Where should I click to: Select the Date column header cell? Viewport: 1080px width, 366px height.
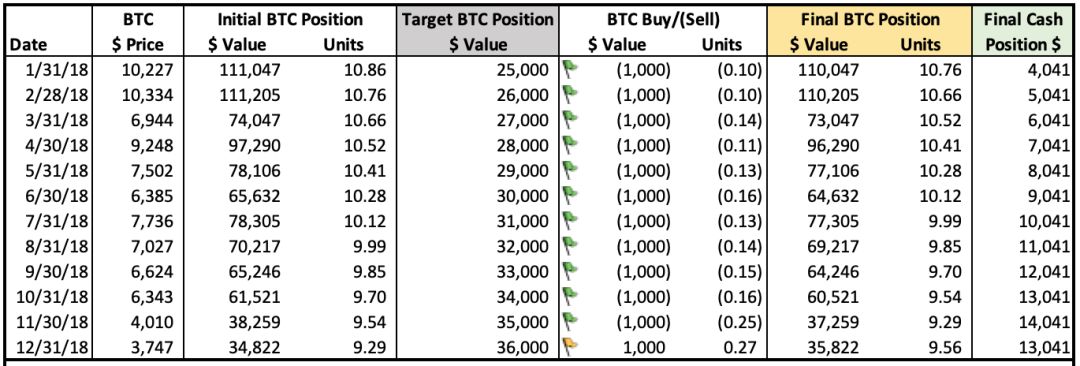pyautogui.click(x=50, y=32)
